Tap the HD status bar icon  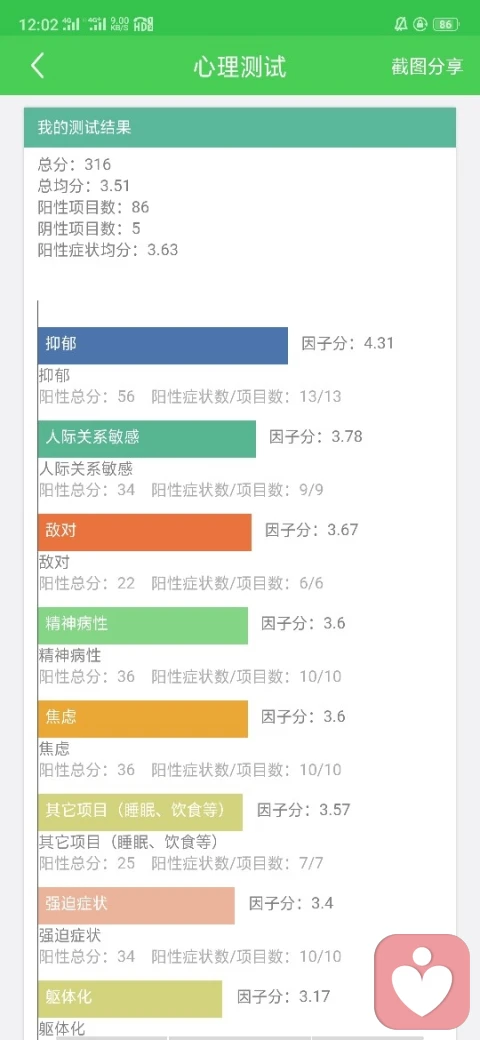pos(143,25)
